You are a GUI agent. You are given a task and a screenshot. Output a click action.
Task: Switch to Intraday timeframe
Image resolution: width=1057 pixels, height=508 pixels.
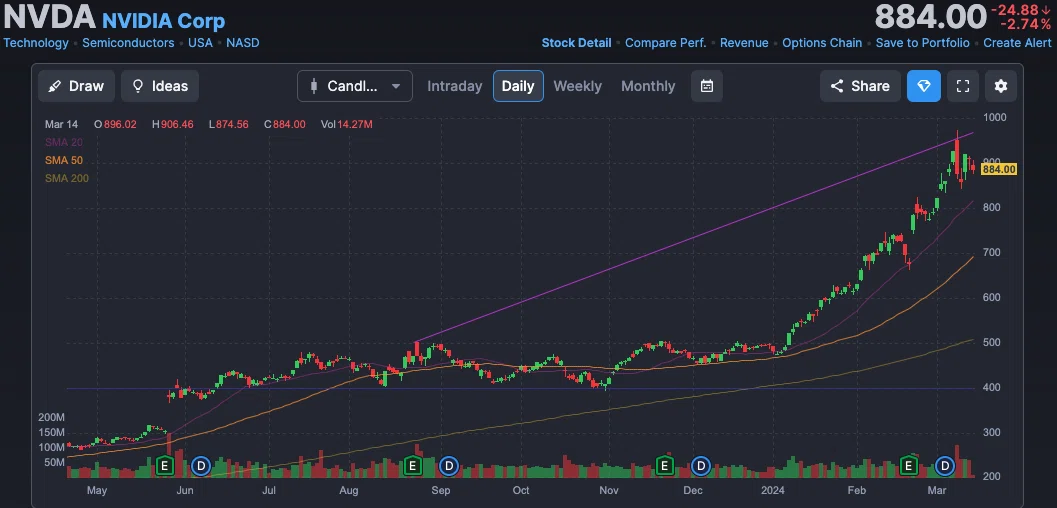454,86
